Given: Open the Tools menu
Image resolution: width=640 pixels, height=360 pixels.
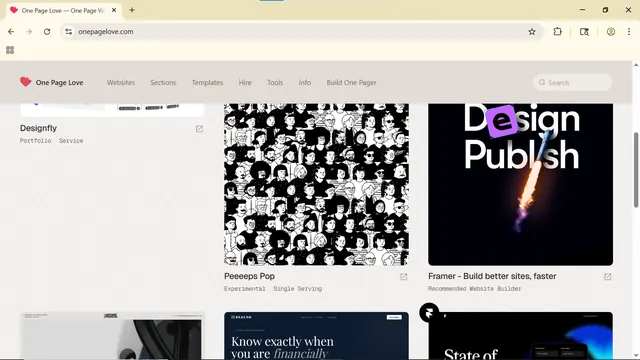Looking at the screenshot, I should 275,82.
